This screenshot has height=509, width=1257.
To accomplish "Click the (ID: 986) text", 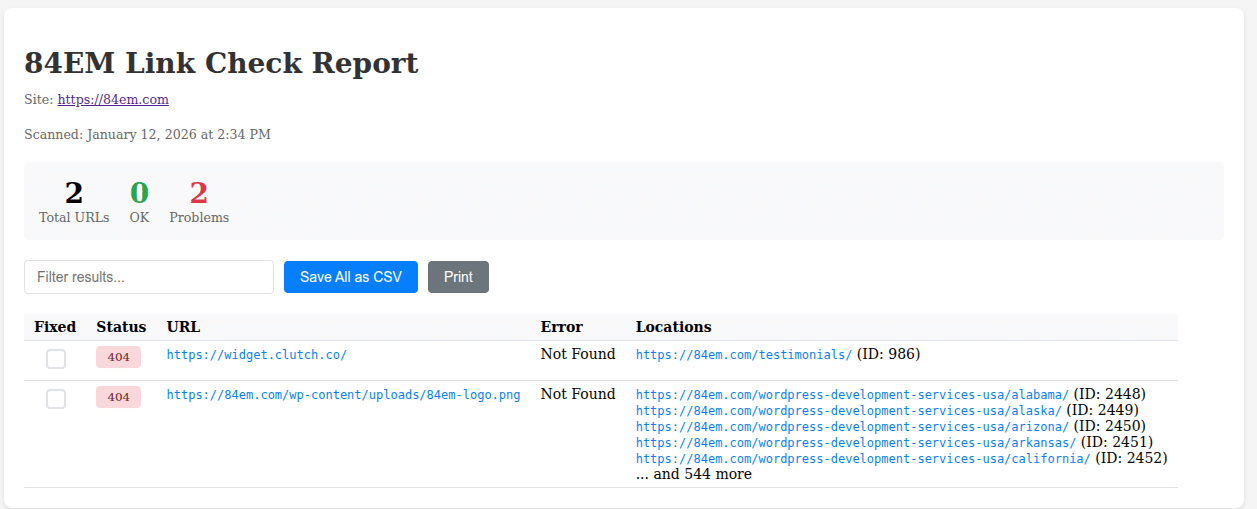I will pyautogui.click(x=888, y=354).
